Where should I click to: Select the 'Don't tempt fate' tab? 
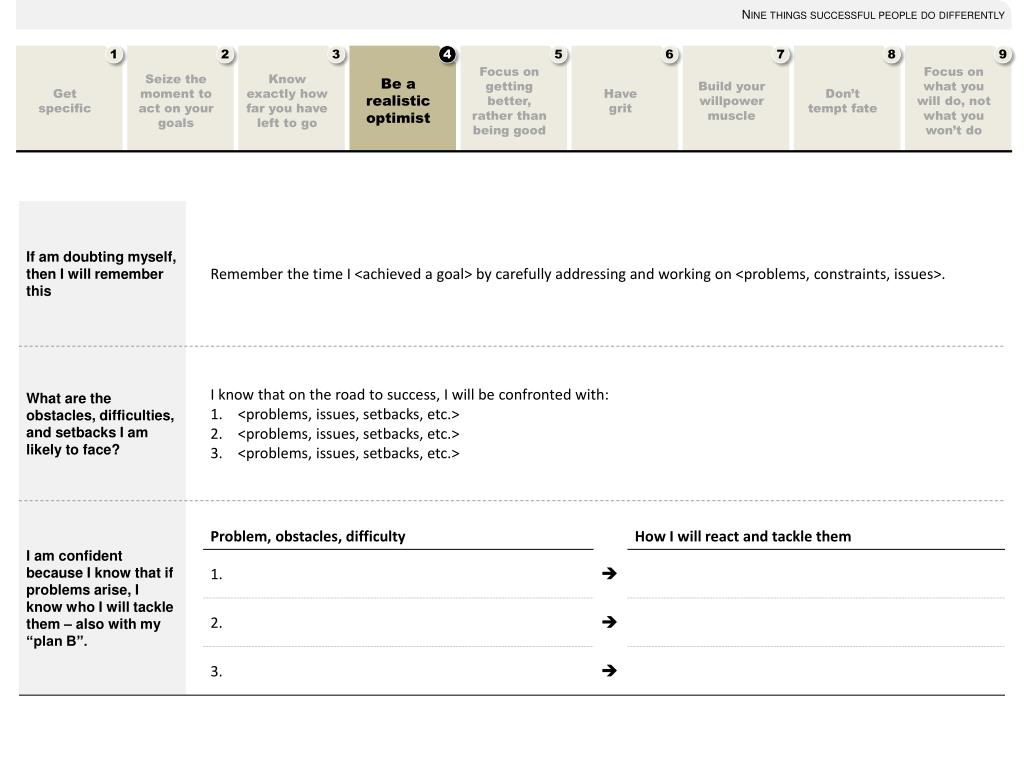[846, 98]
